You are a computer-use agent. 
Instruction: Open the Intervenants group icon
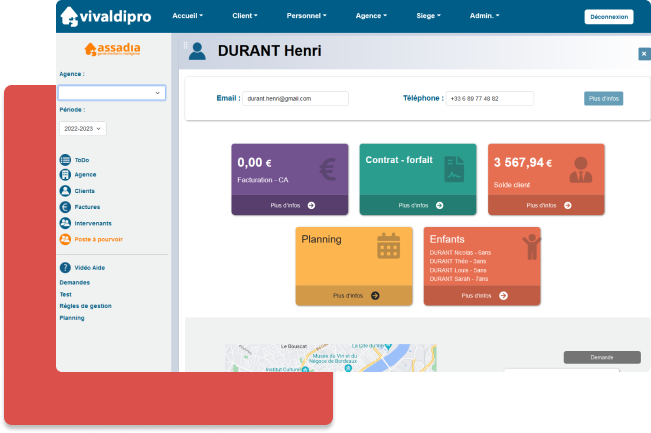65,223
